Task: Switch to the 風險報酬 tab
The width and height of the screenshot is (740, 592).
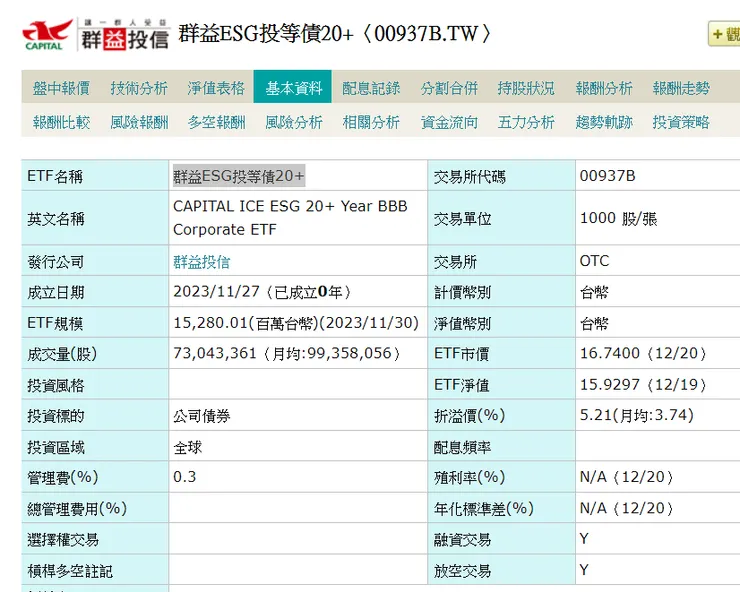Action: [x=139, y=122]
